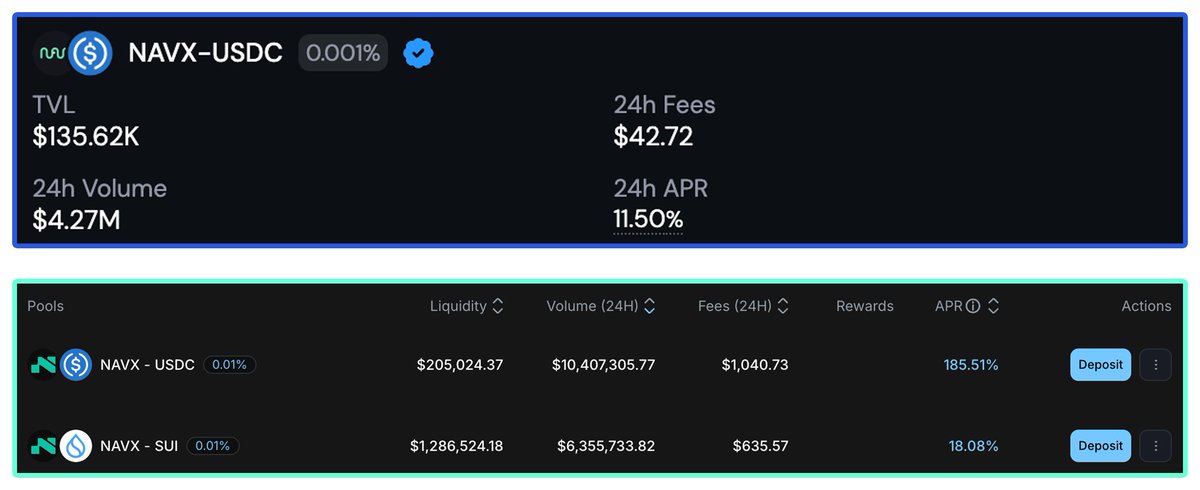Deposit into the NAVX - USDC pool

coord(1101,365)
